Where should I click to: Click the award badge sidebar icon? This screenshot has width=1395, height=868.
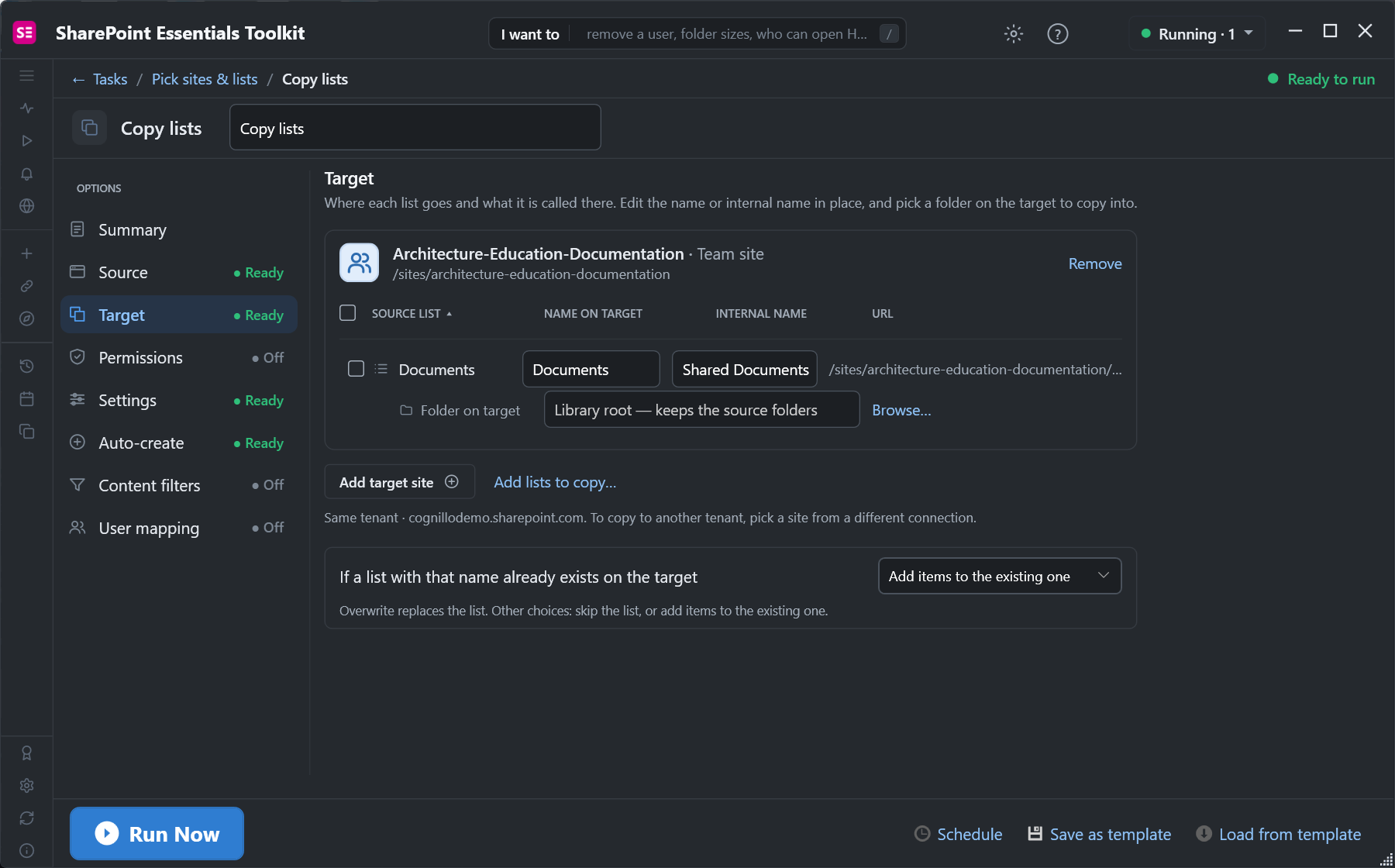click(26, 753)
